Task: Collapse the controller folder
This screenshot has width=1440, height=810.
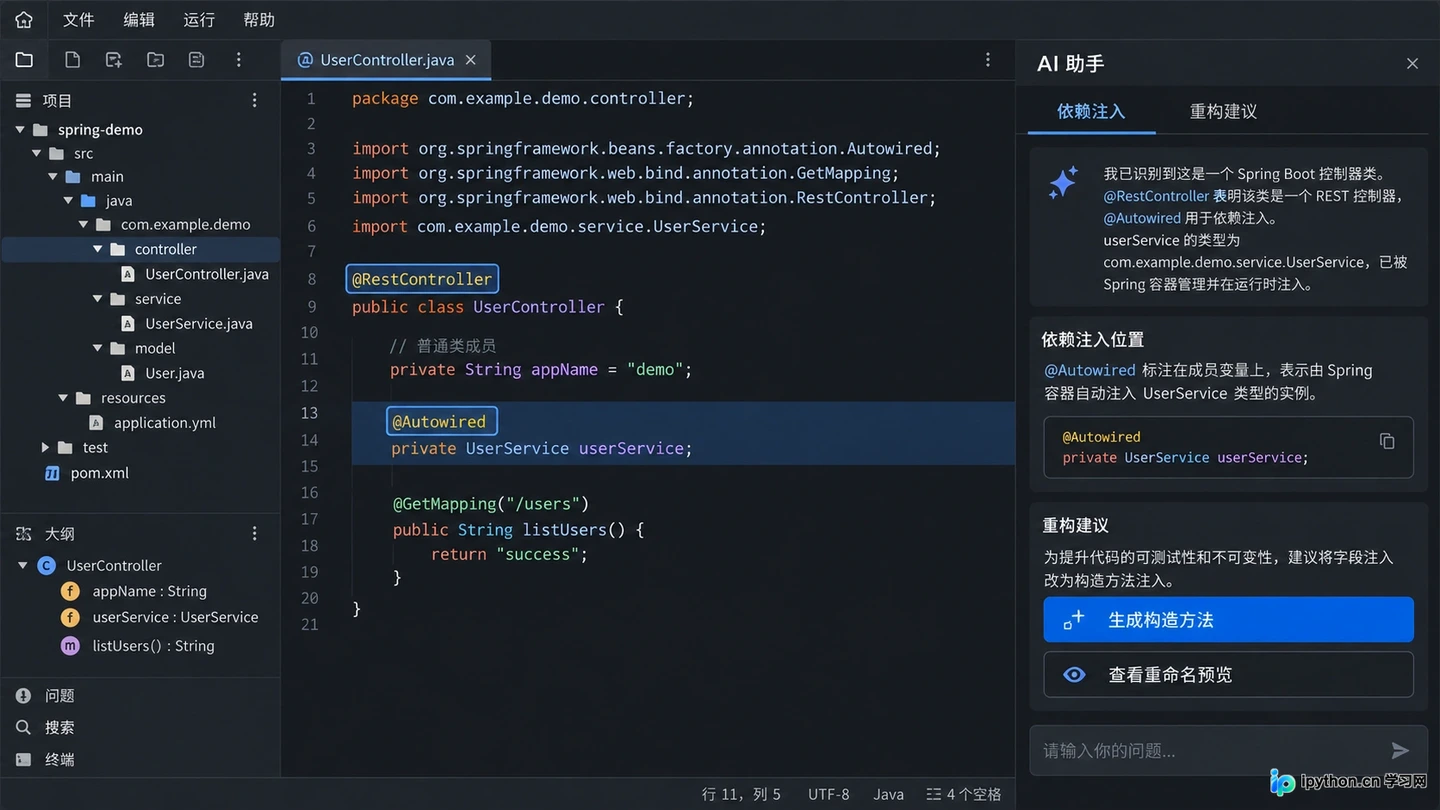Action: pos(98,249)
